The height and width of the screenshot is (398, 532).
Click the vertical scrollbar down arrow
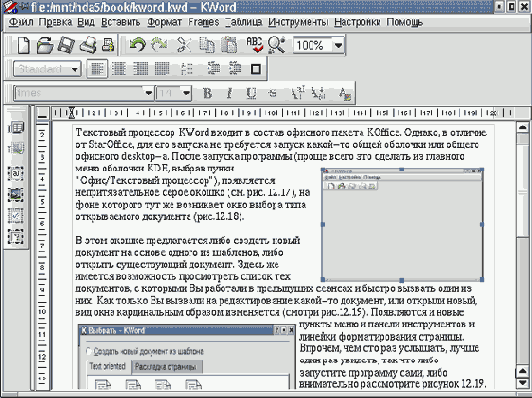(x=523, y=383)
